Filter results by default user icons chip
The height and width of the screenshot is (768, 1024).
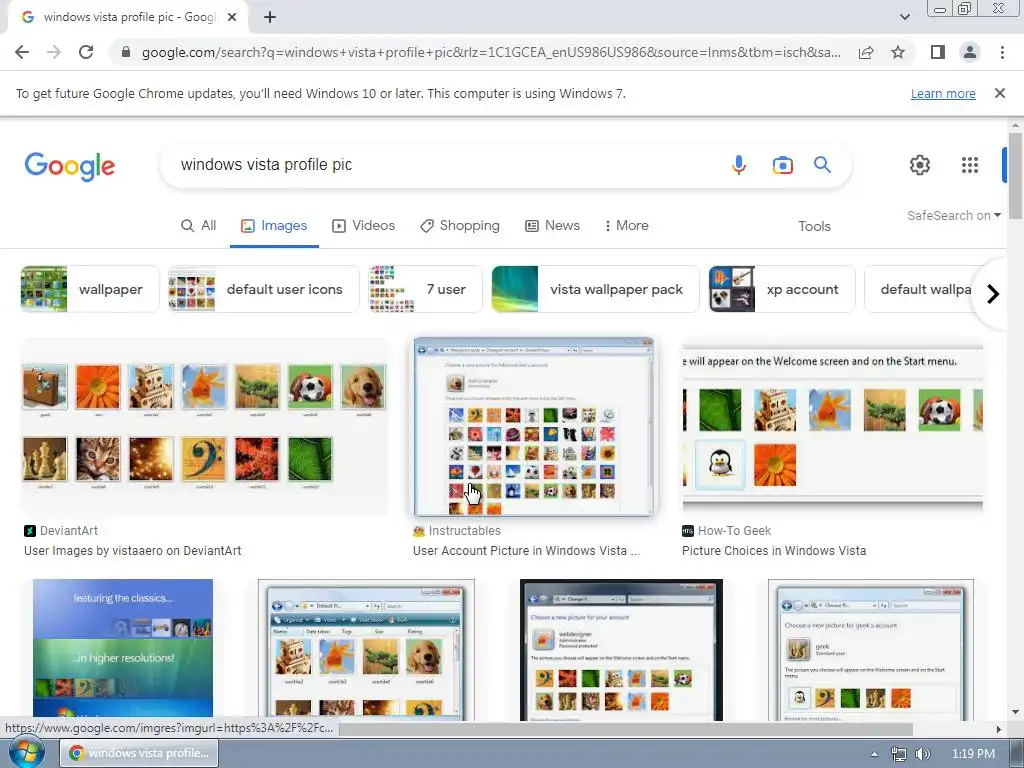coord(264,289)
